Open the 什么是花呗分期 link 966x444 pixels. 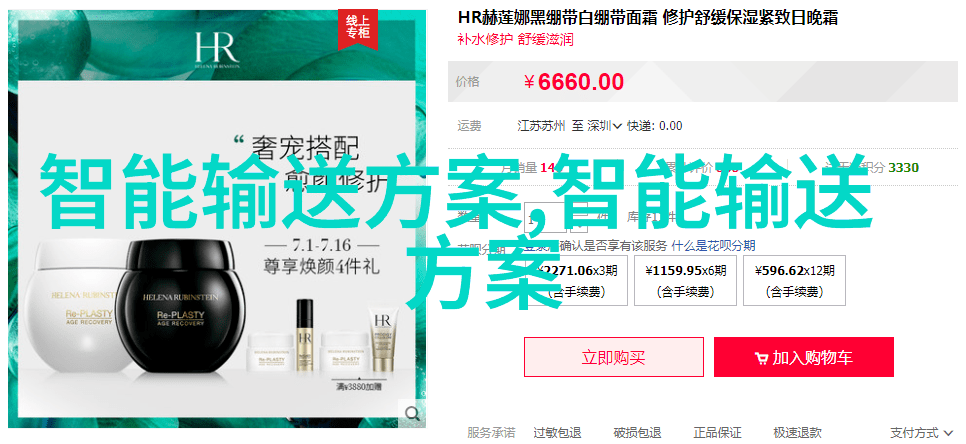[x=713, y=246]
